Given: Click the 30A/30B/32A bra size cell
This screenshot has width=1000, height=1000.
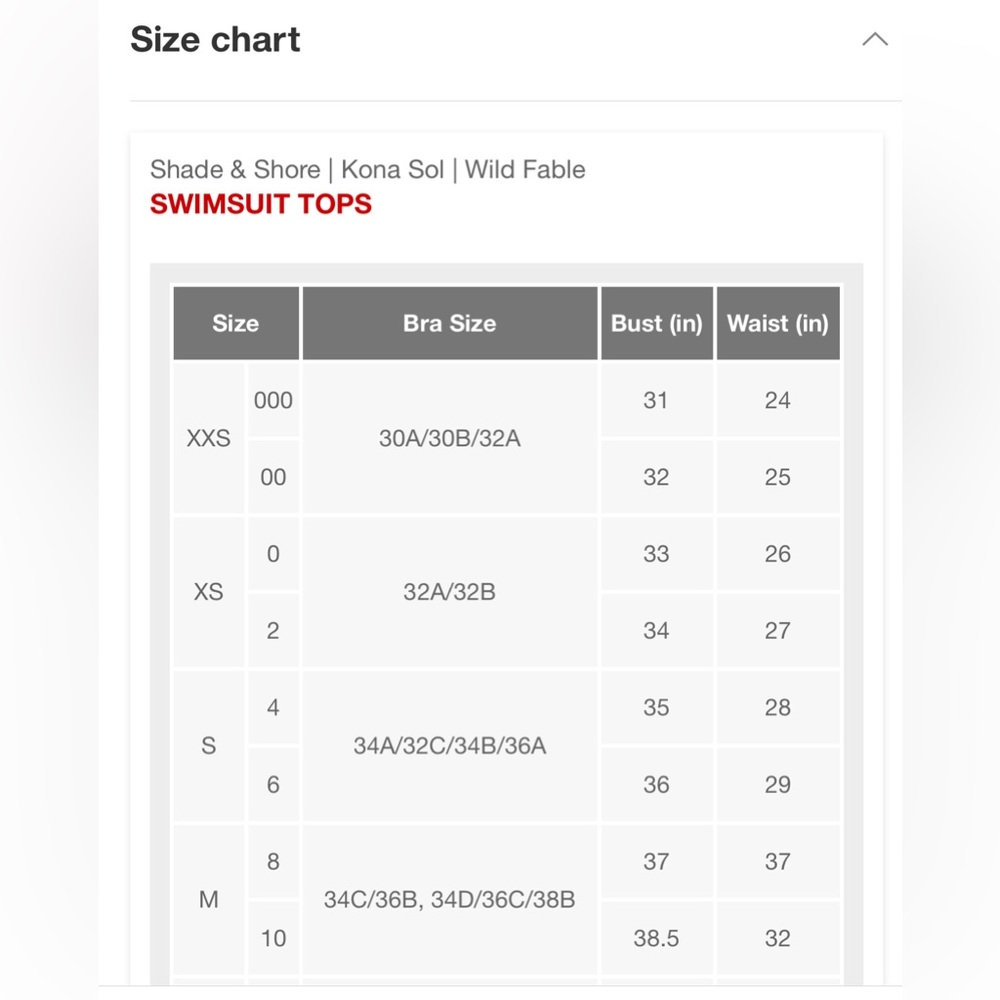Looking at the screenshot, I should tap(450, 438).
